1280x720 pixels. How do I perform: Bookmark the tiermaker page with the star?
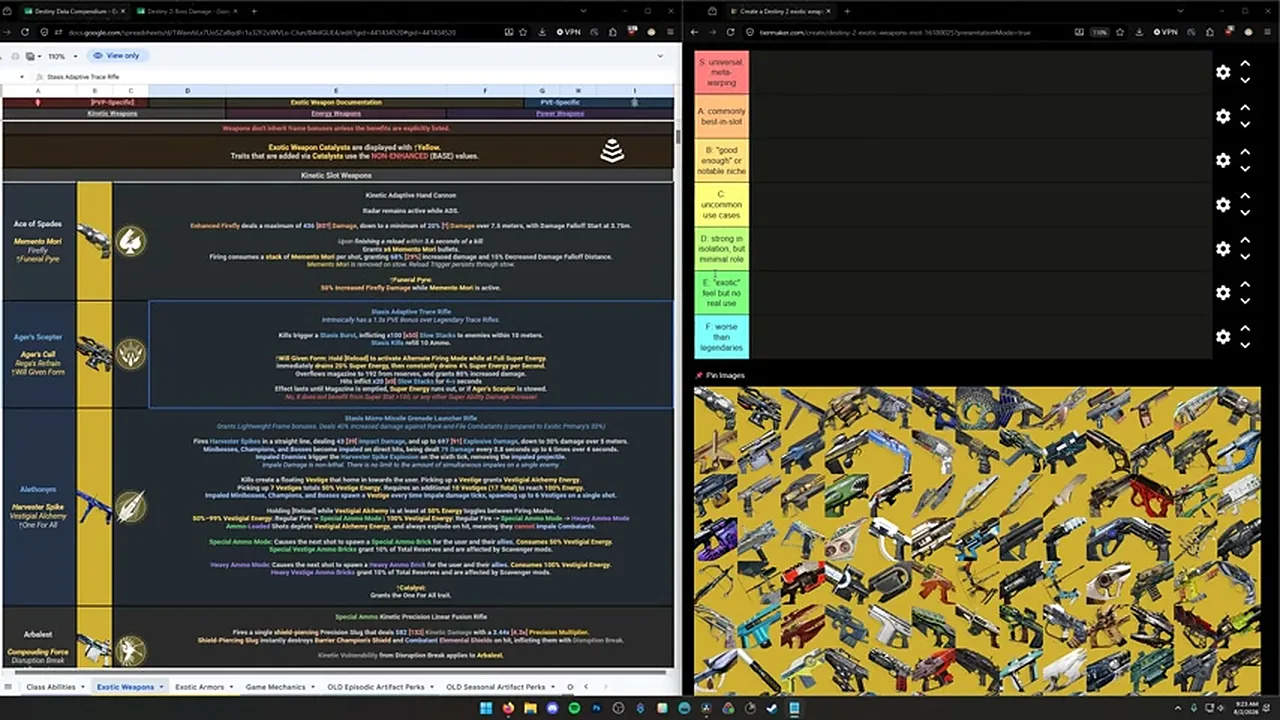(1118, 32)
